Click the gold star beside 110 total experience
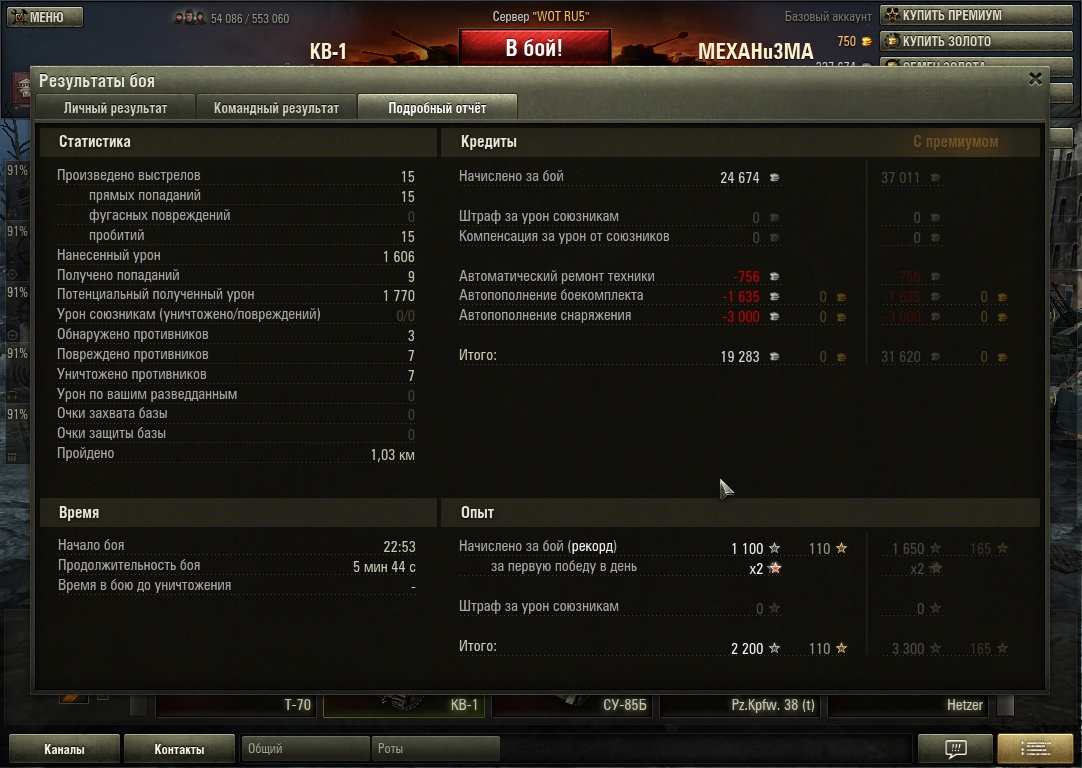1082x768 pixels. pos(841,648)
